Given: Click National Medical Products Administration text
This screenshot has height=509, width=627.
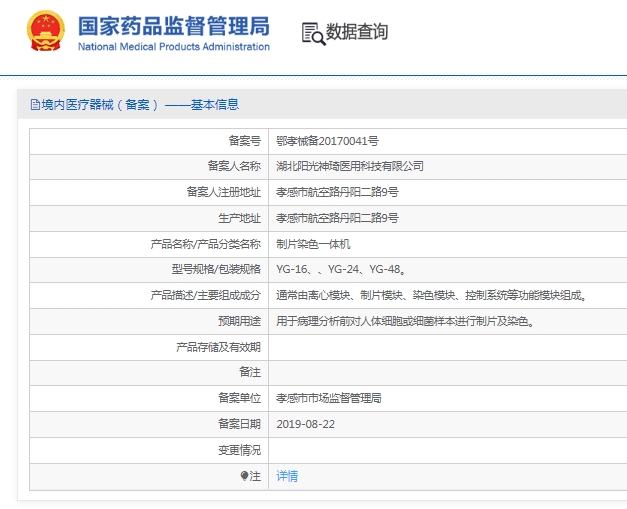Looking at the screenshot, I should click(174, 47).
